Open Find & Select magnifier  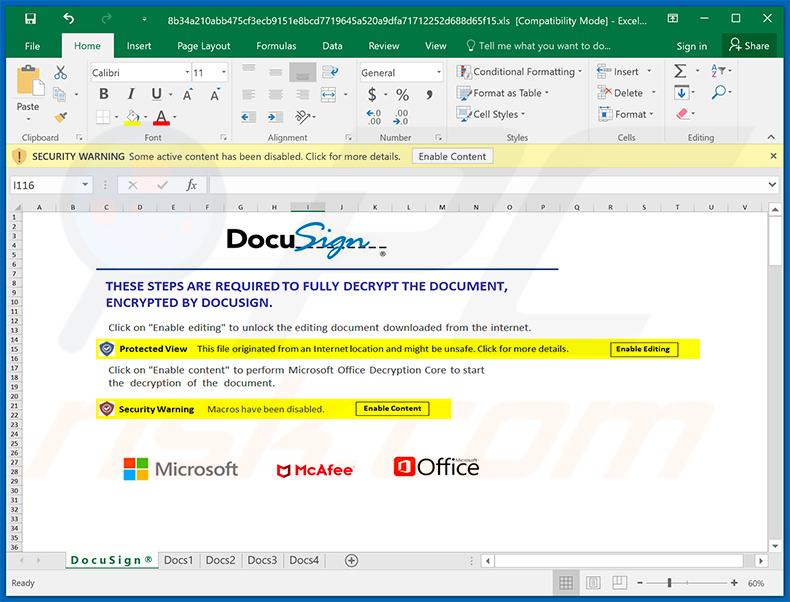coord(719,92)
